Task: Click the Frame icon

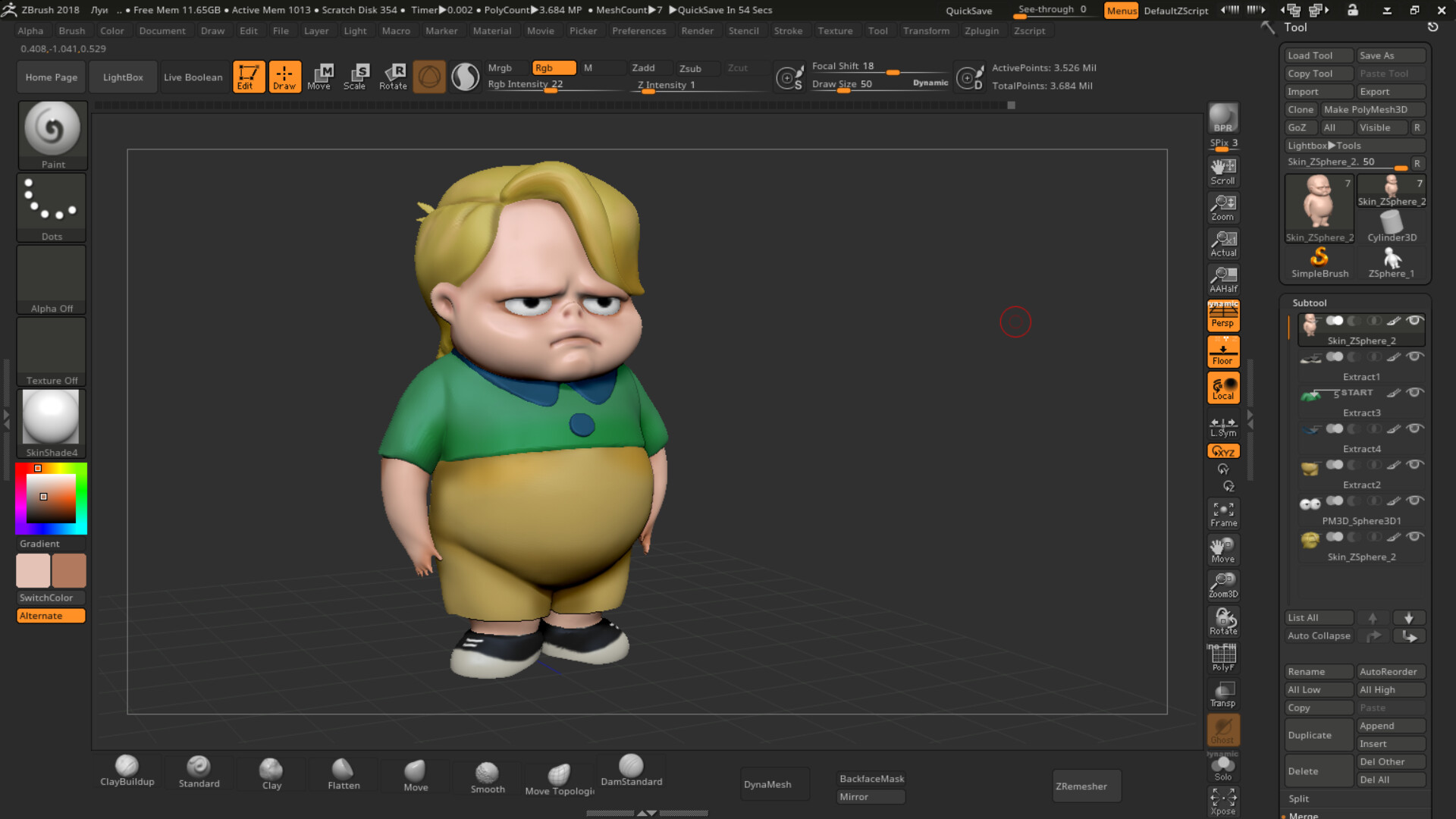Action: pos(1223,514)
